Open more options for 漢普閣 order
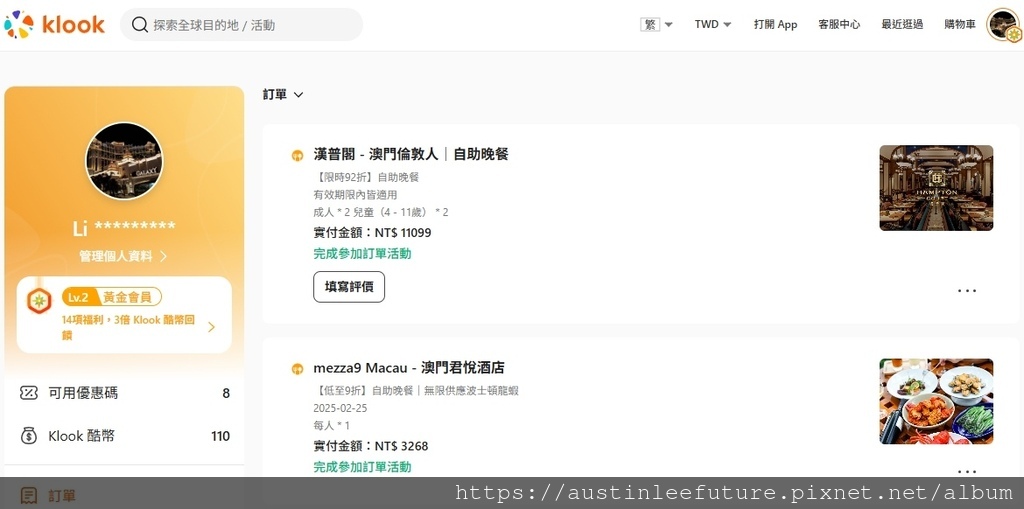This screenshot has width=1024, height=509. click(967, 290)
